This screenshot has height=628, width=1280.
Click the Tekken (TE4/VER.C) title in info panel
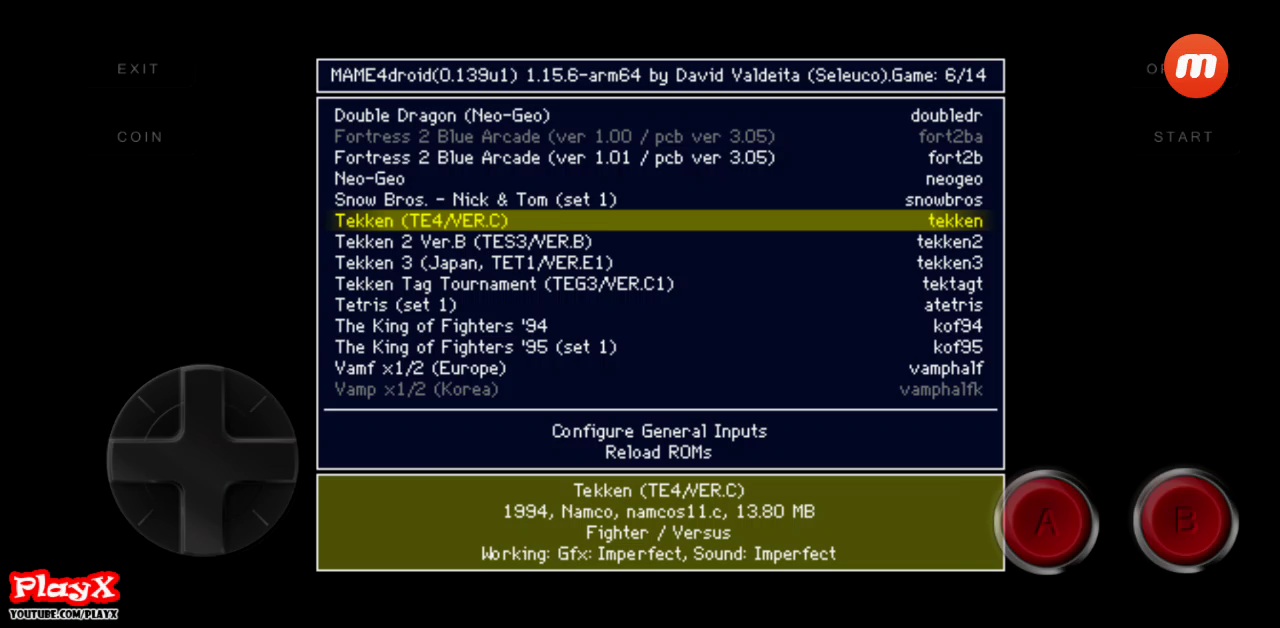tap(659, 490)
